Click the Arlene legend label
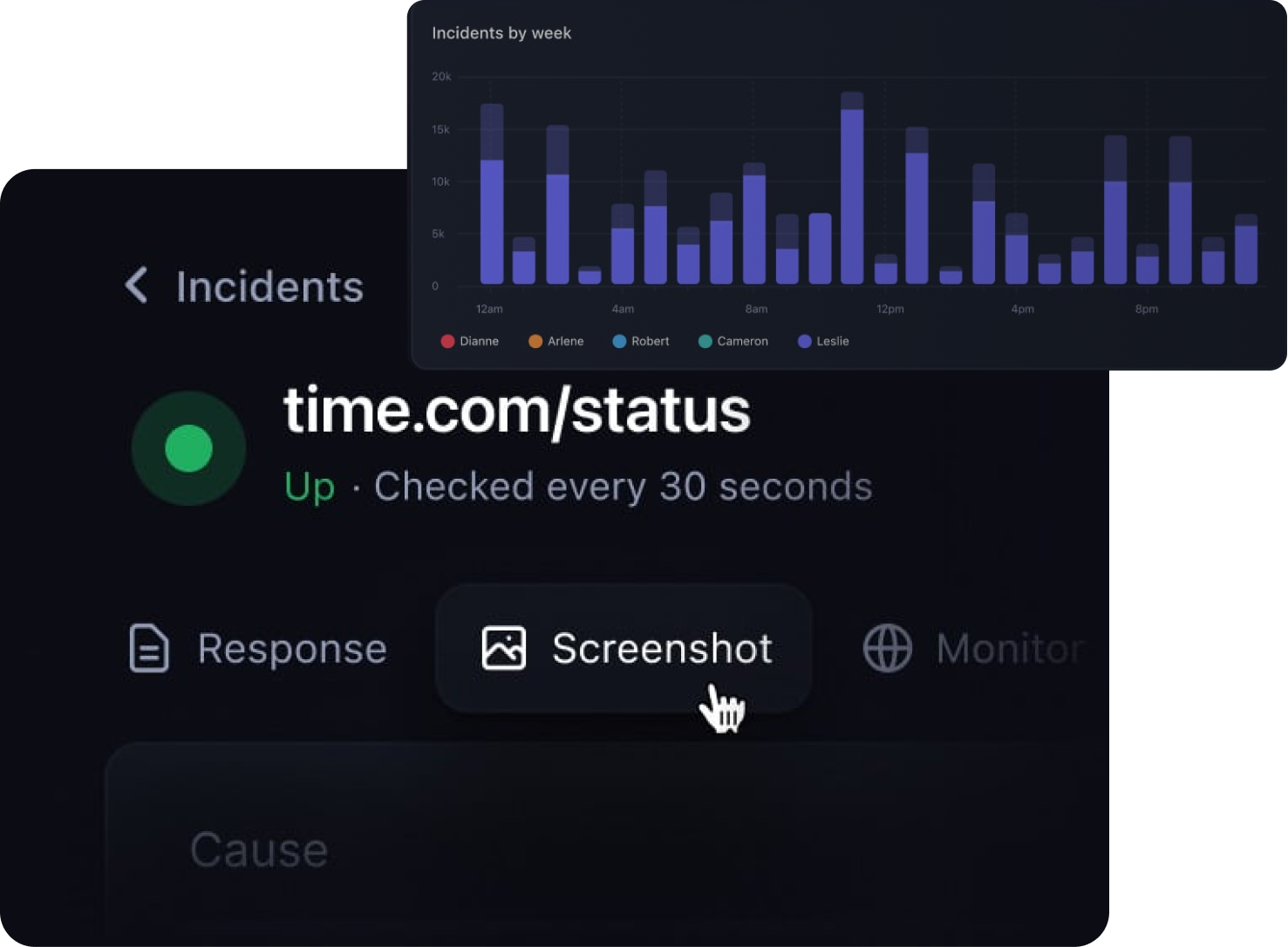 566,341
